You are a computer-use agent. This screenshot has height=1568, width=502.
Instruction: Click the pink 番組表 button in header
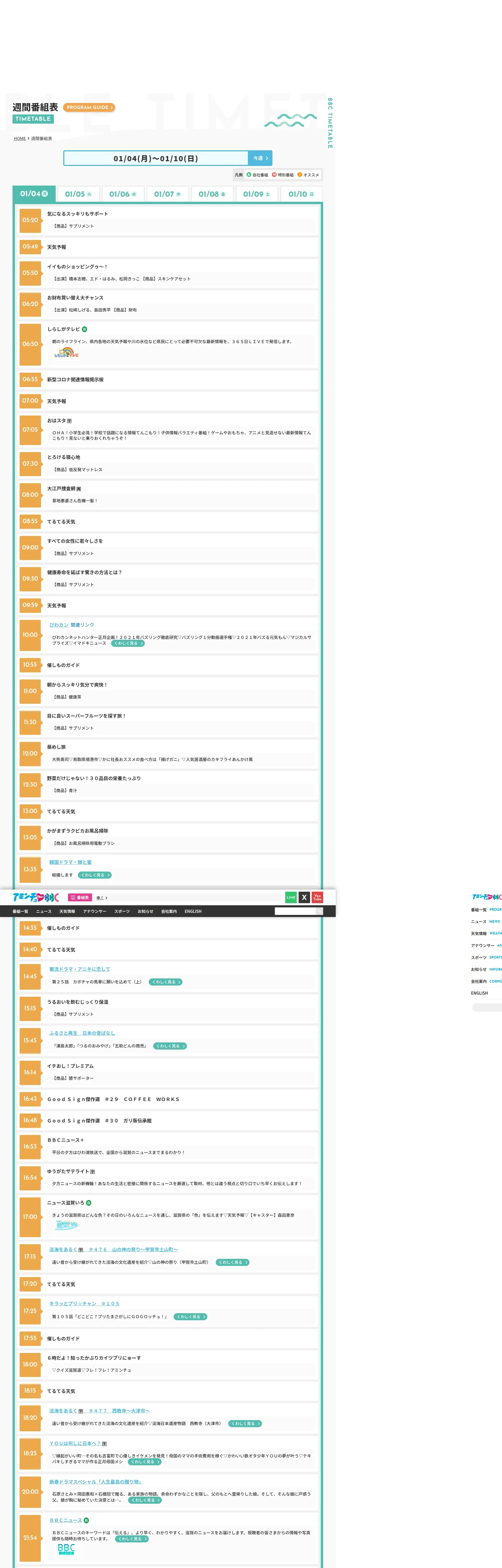[80, 897]
